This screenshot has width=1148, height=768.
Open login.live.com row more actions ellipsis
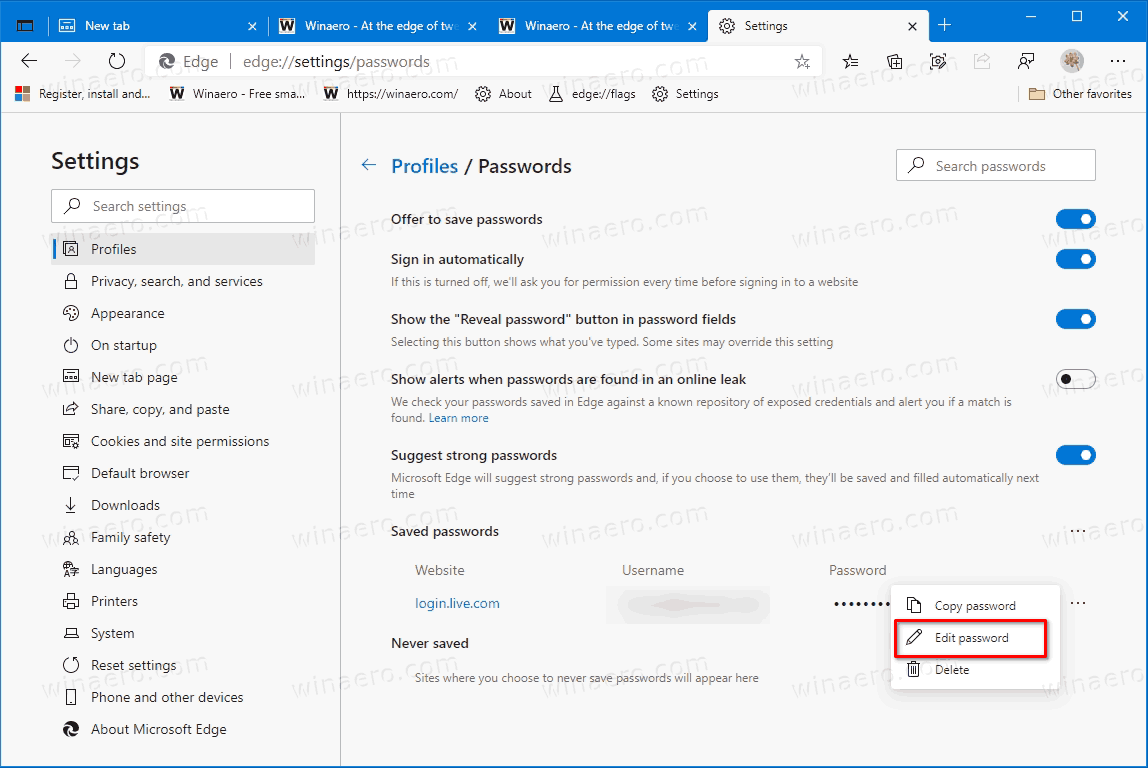tap(1078, 603)
